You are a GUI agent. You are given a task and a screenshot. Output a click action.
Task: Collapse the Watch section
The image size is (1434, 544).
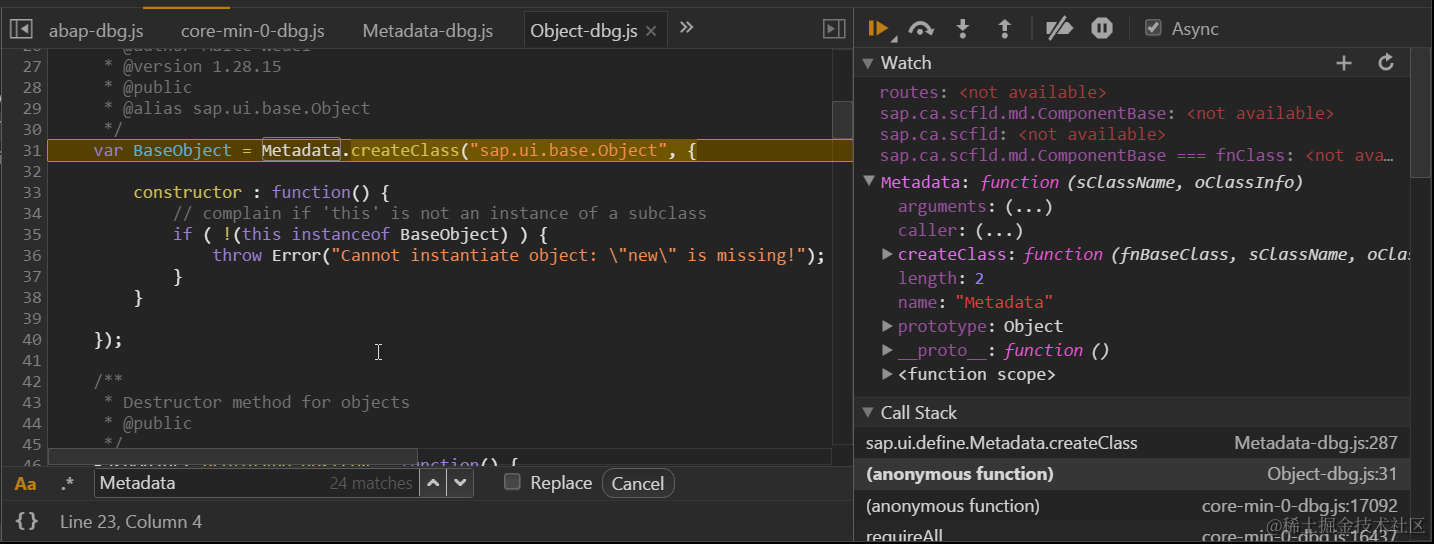click(x=867, y=63)
